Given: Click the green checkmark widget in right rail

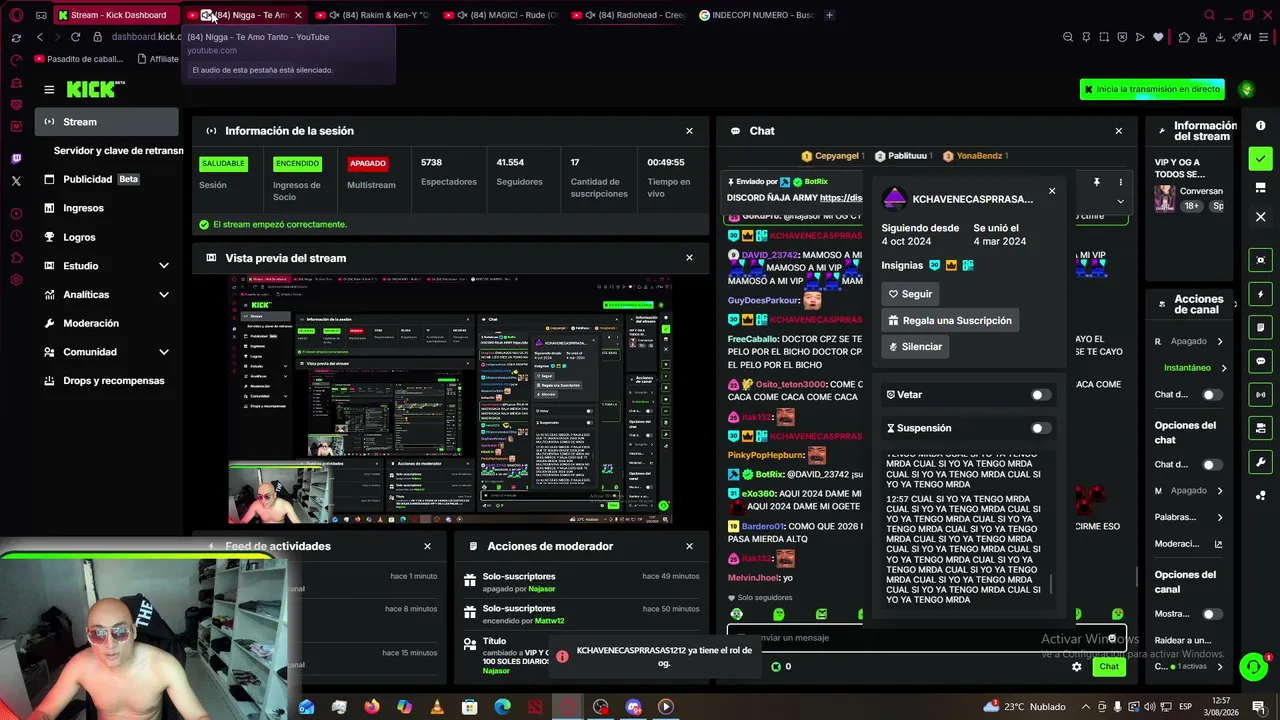Looking at the screenshot, I should click(1260, 159).
